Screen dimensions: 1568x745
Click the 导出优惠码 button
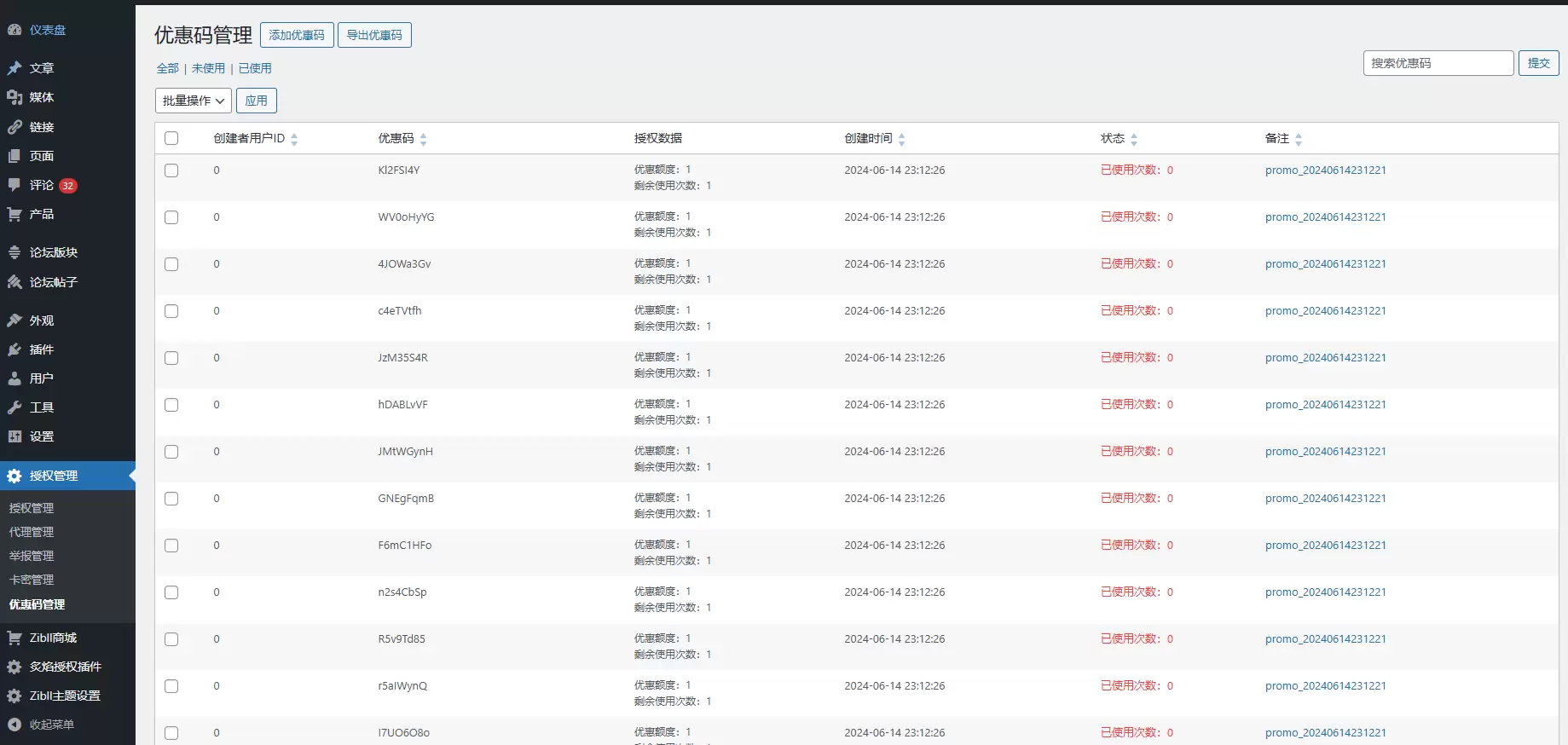pyautogui.click(x=374, y=35)
